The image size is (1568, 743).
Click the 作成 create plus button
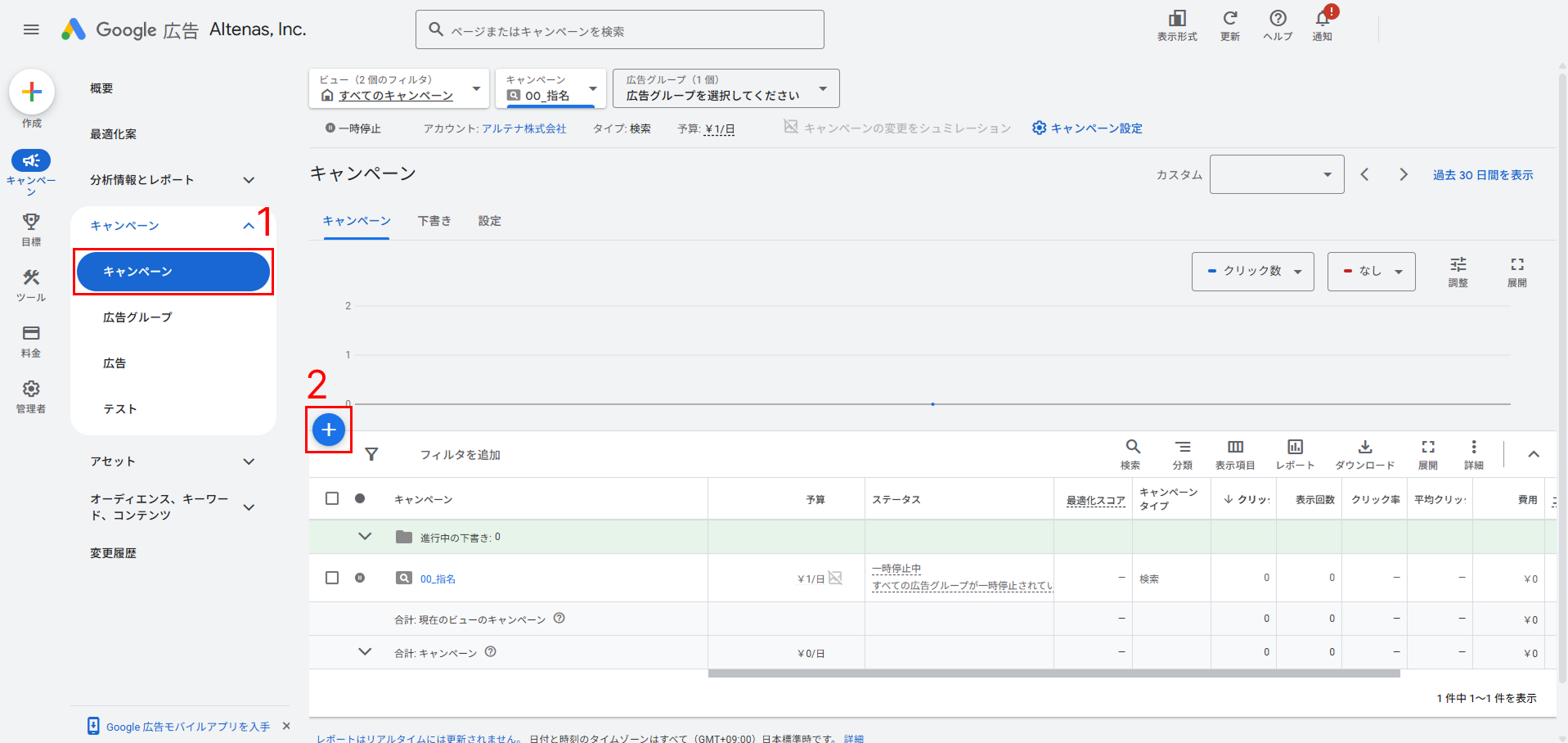point(32,92)
